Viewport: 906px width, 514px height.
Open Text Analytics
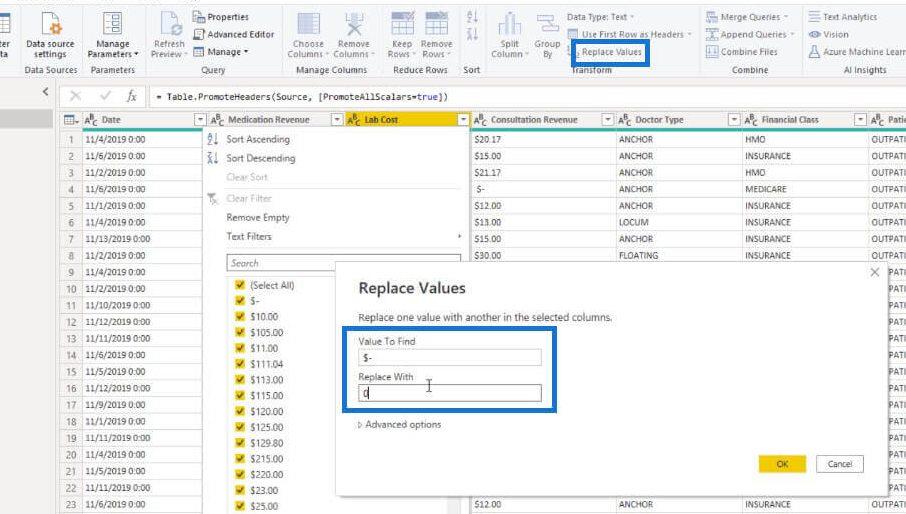pos(843,17)
